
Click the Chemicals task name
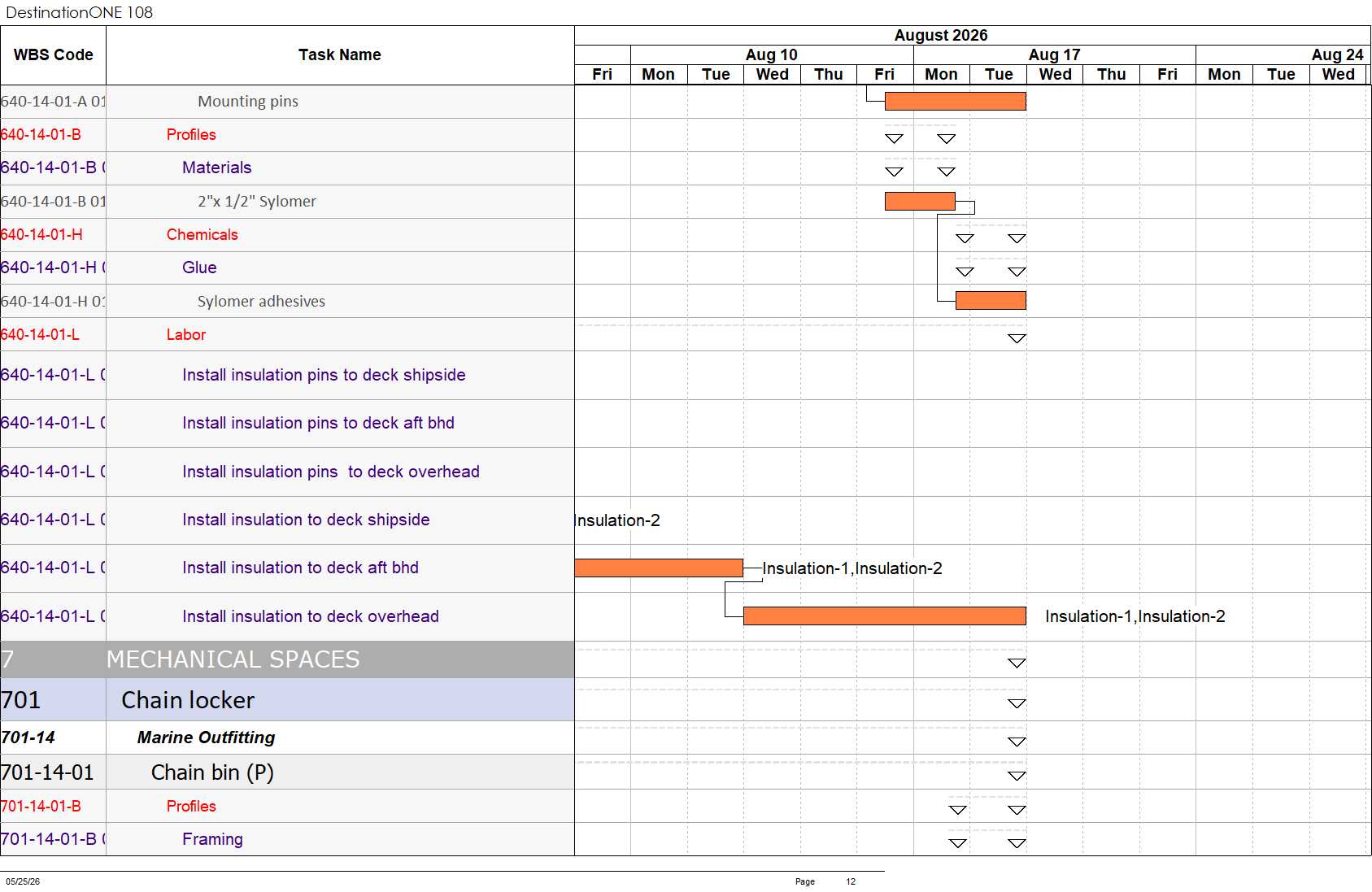pyautogui.click(x=203, y=234)
